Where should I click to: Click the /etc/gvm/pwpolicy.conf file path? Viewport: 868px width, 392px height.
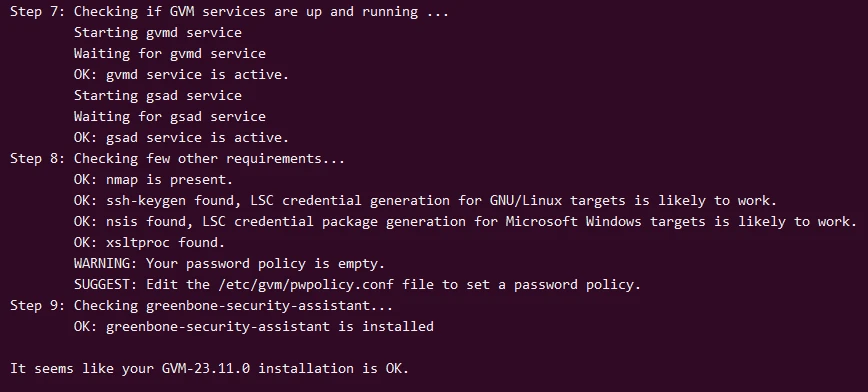[x=306, y=285]
